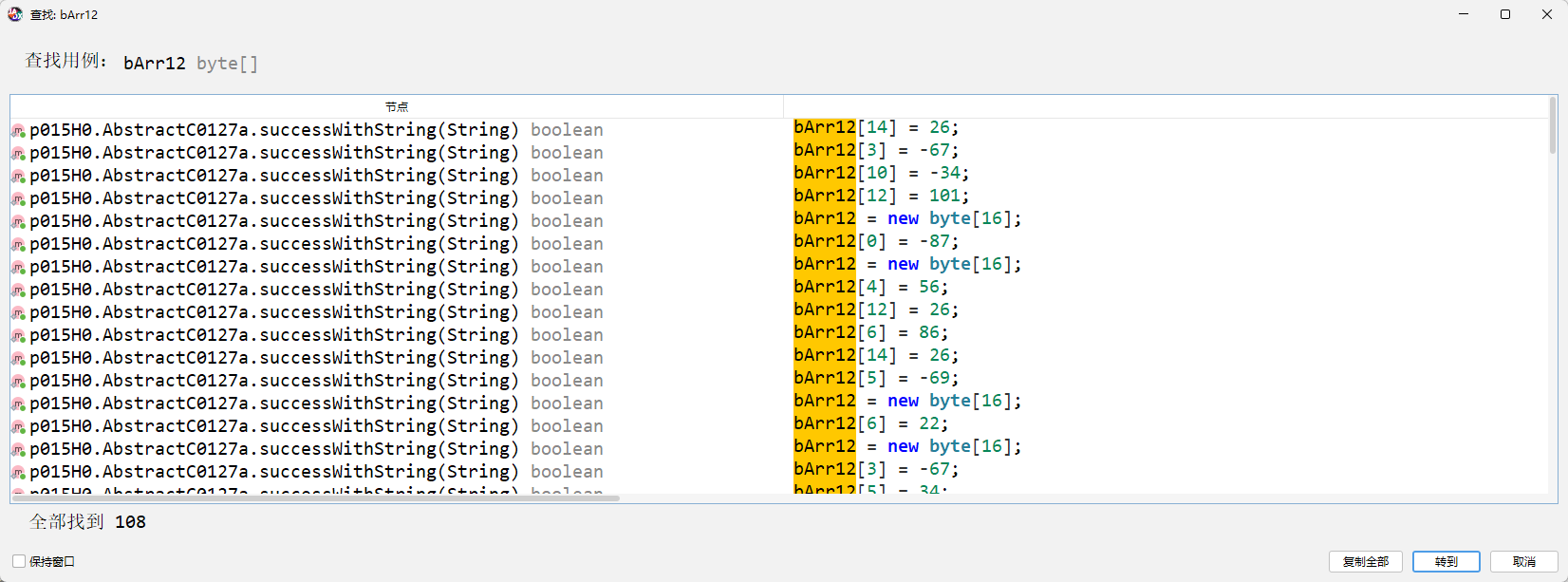This screenshot has height=582, width=1568.
Task: Select the bArr12[0] = -87 code line
Action: (876, 241)
